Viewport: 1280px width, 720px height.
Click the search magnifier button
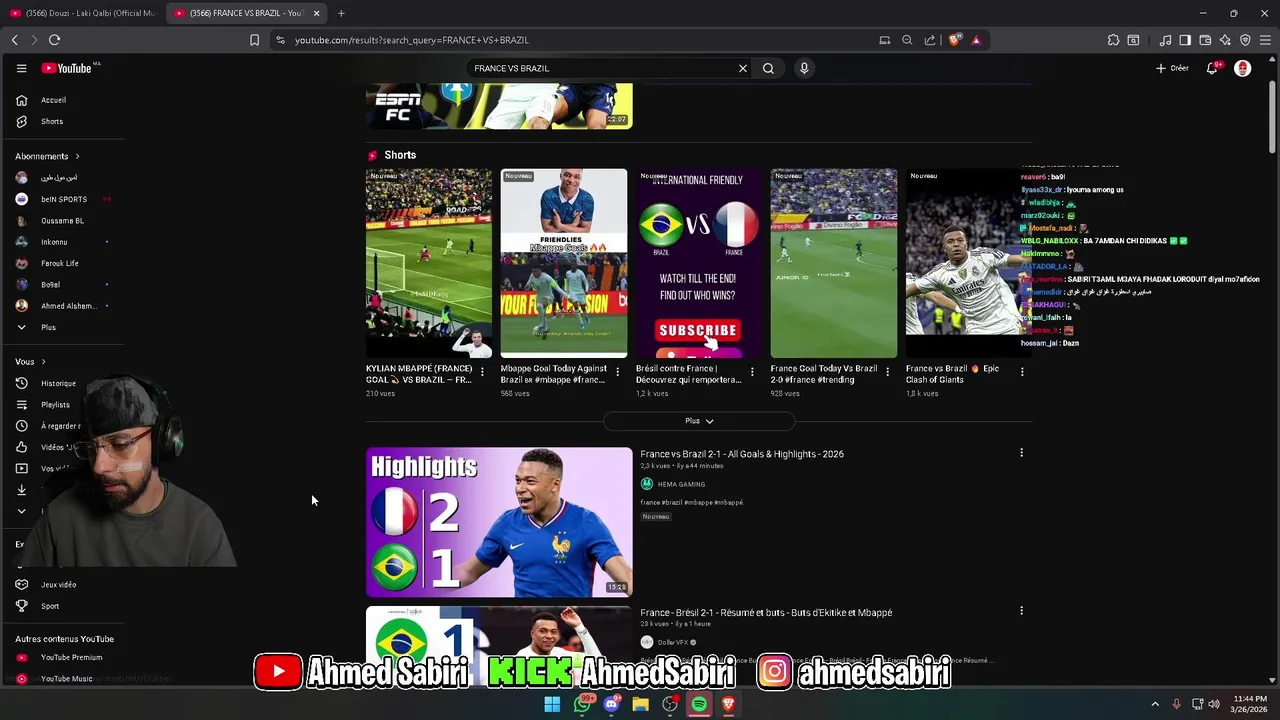pyautogui.click(x=768, y=68)
